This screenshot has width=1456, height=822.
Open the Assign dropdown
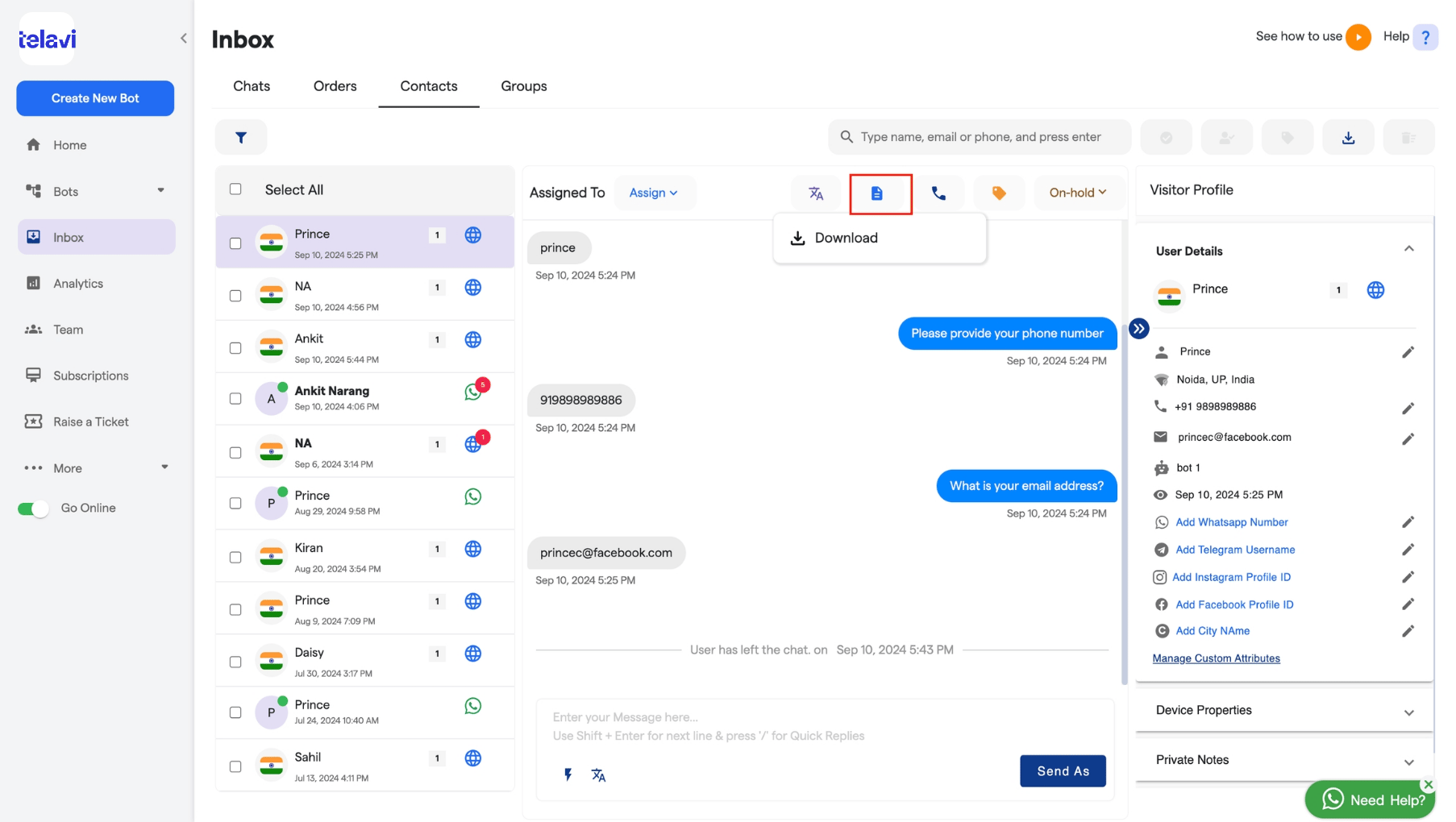click(654, 193)
